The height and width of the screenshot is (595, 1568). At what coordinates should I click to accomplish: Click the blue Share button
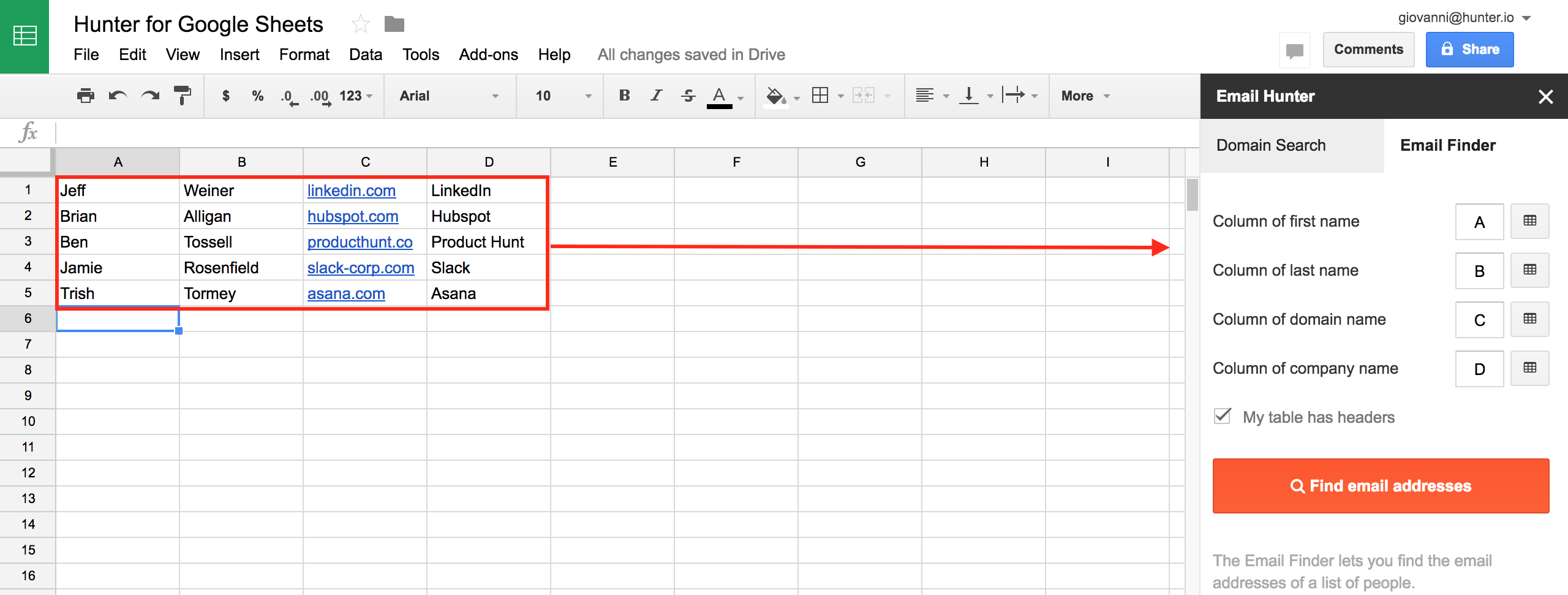[1469, 50]
